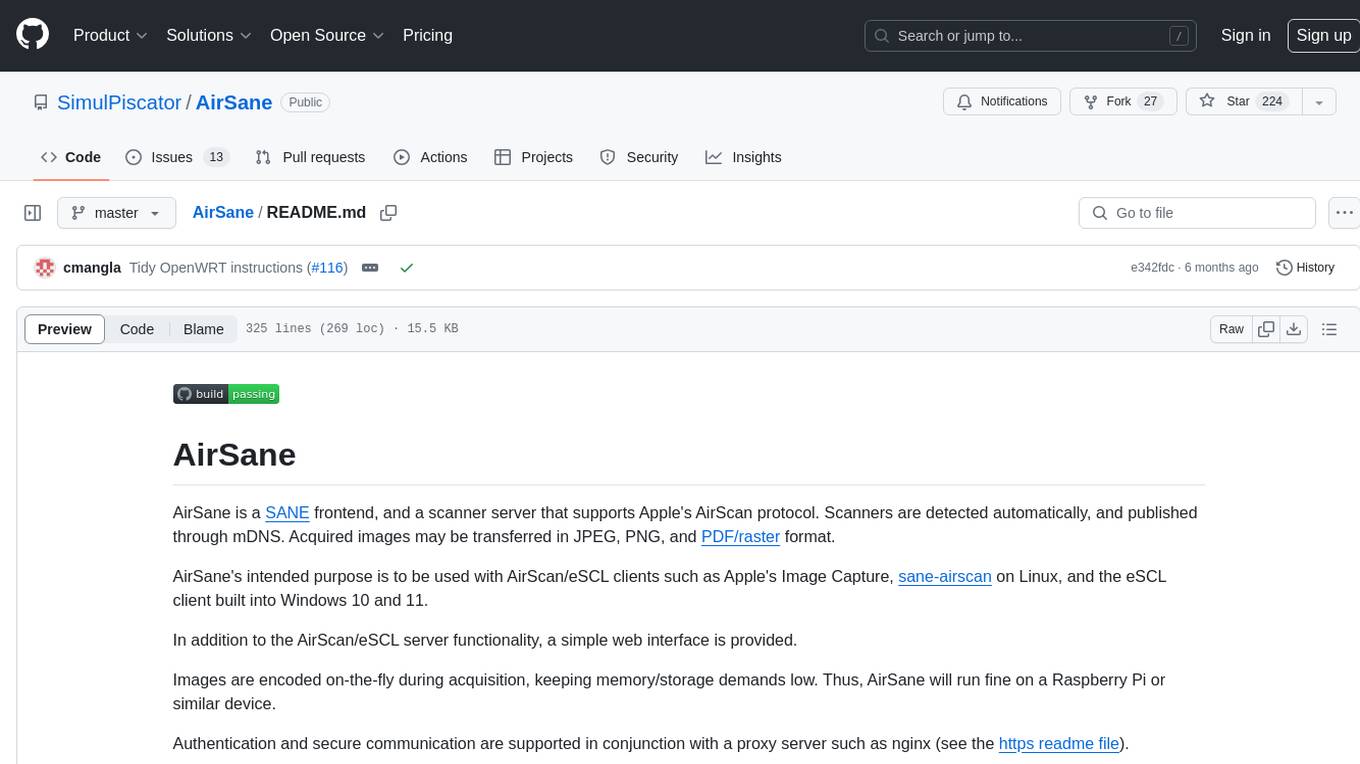1360x764 pixels.
Task: Open the document outline
Action: 1329,329
